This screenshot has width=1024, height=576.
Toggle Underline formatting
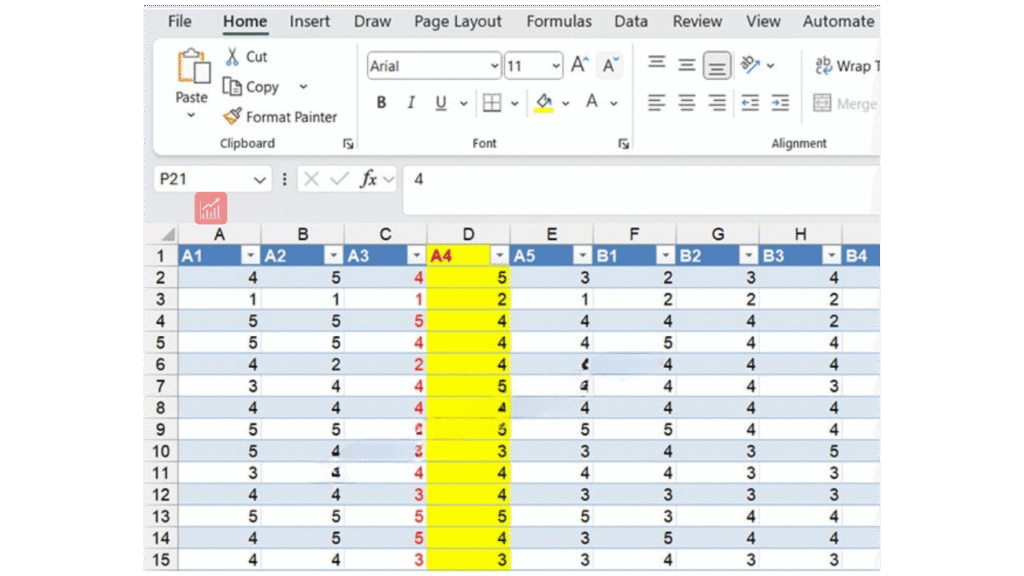[x=440, y=103]
